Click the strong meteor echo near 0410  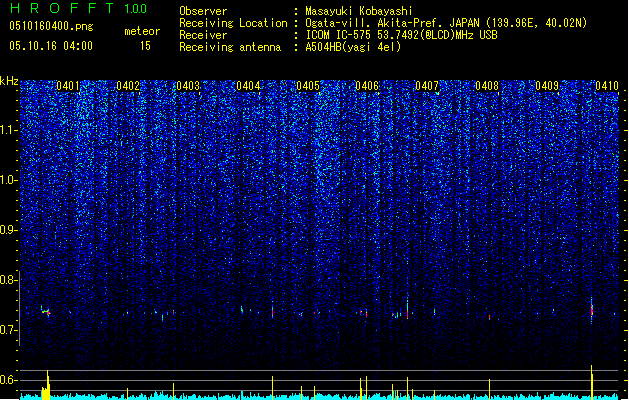tap(592, 311)
